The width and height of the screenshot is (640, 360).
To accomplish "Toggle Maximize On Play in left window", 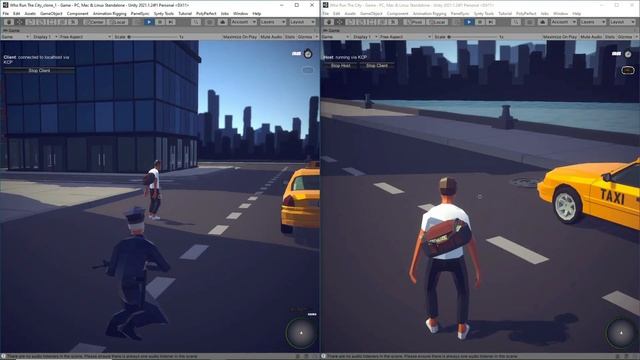I will click(240, 37).
